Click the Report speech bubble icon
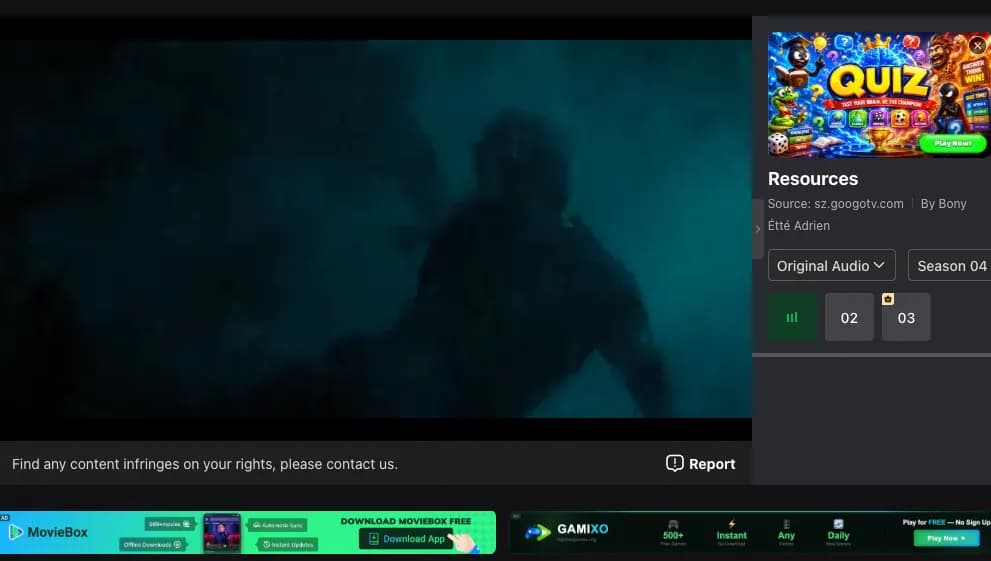 pyautogui.click(x=674, y=463)
